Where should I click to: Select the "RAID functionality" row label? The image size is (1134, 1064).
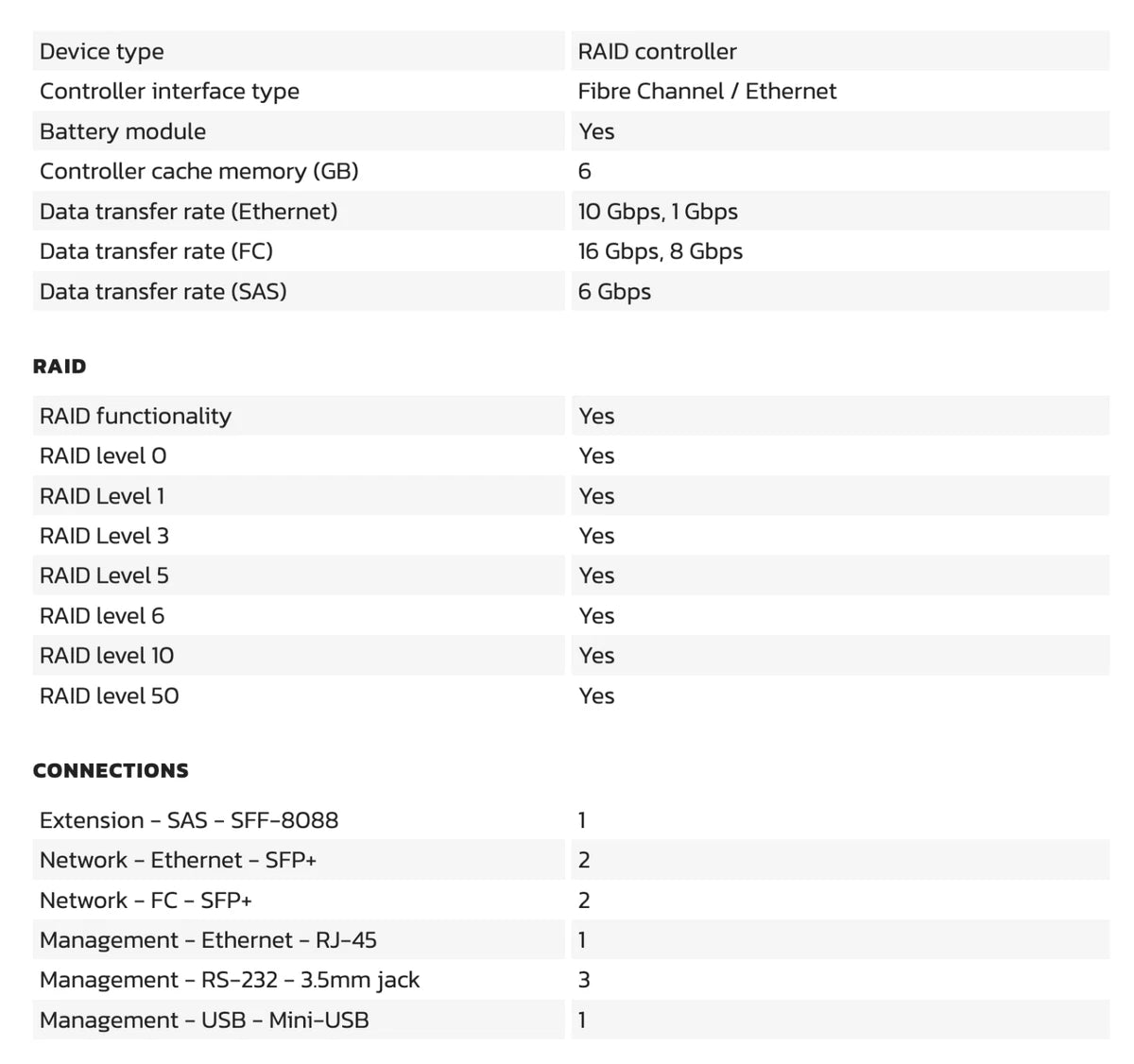point(135,416)
